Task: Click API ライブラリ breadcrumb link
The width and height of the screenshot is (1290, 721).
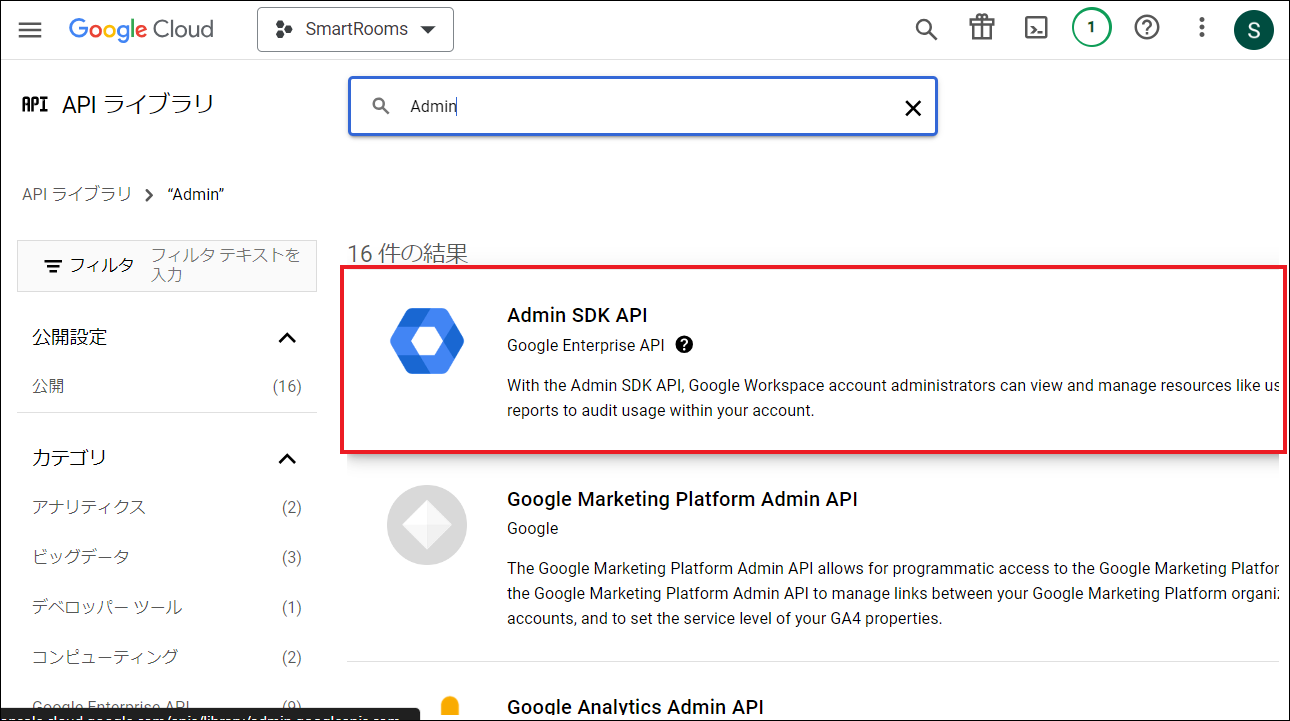Action: pos(77,194)
